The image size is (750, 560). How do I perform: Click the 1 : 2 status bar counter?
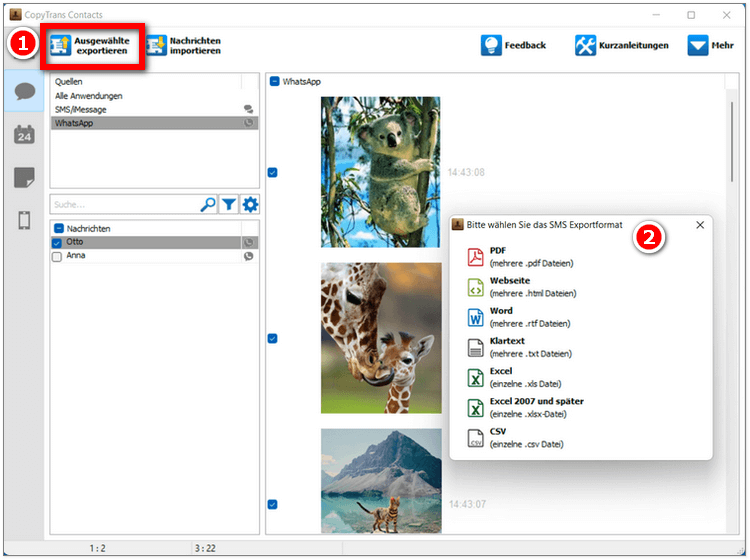[98, 548]
